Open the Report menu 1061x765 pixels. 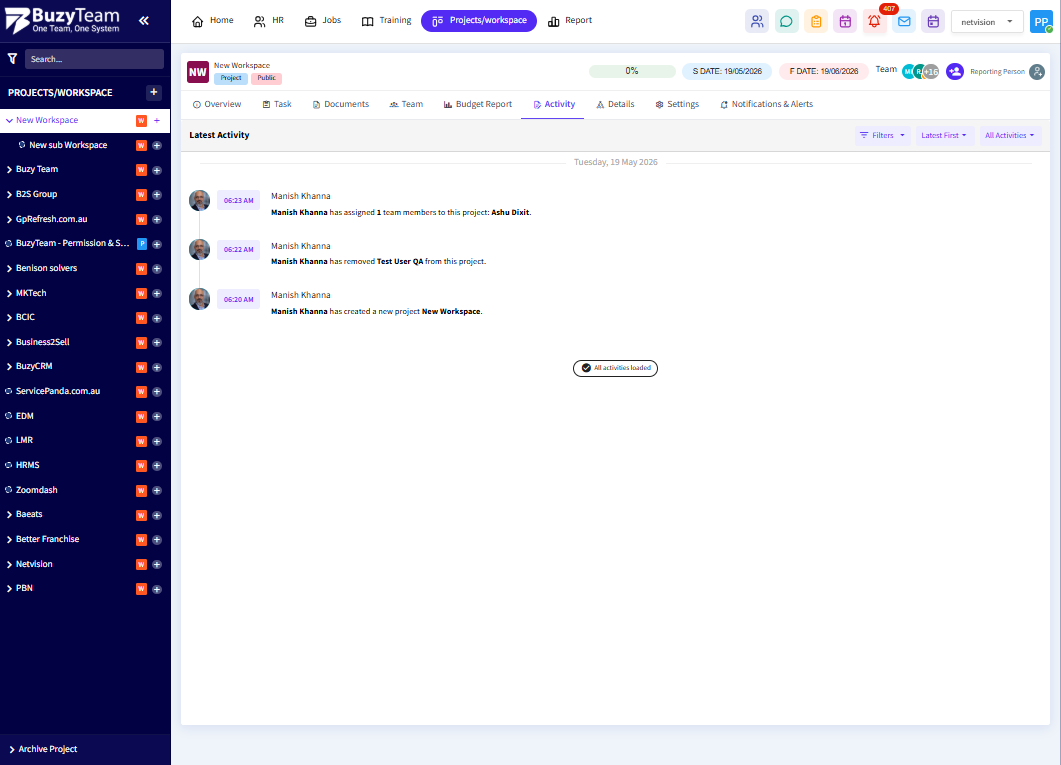[570, 21]
